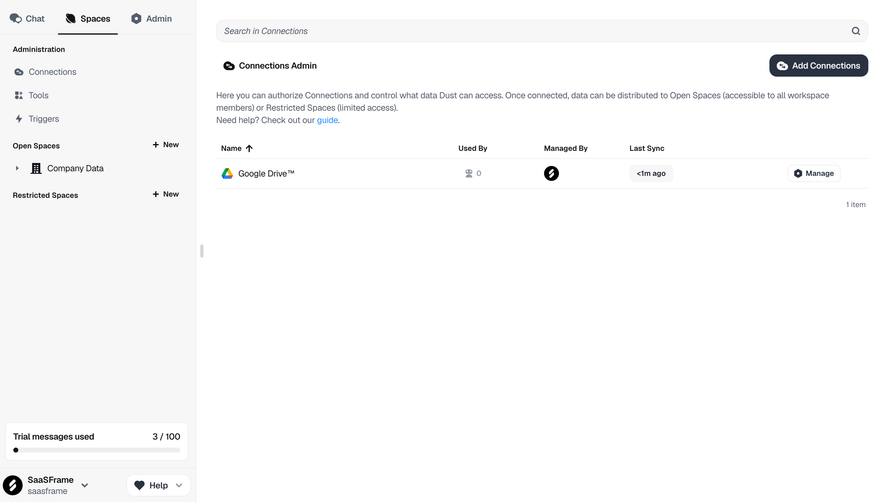The height and width of the screenshot is (502, 885).
Task: Click the SaaSFrame workspace avatar
Action: tap(13, 485)
